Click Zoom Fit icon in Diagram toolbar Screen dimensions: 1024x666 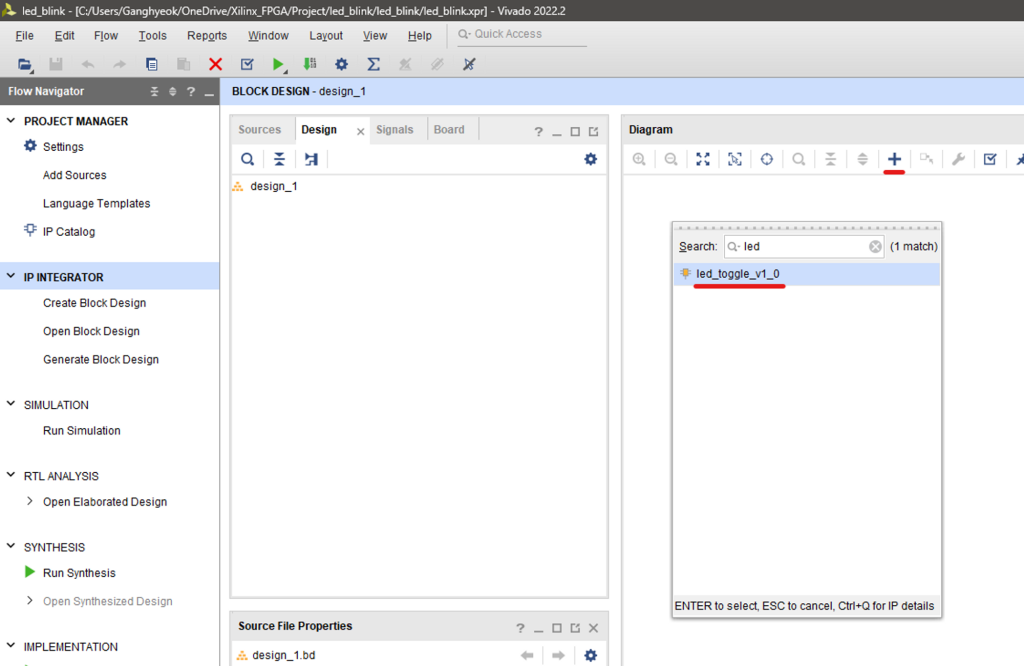(x=703, y=159)
